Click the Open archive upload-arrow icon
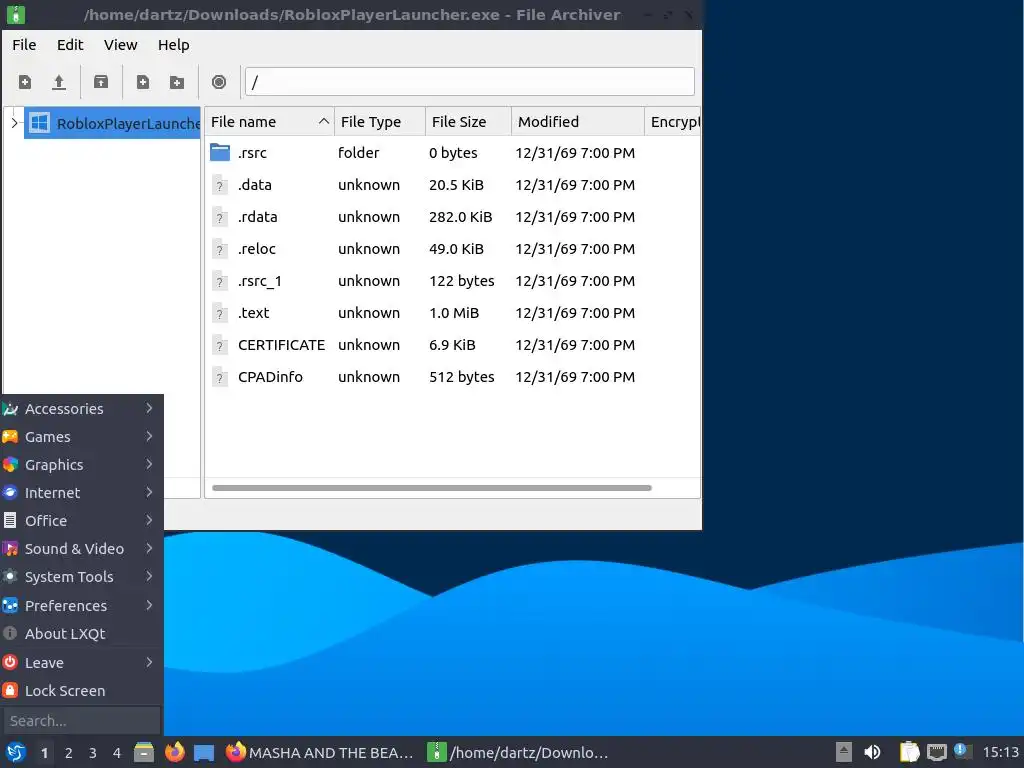This screenshot has height=768, width=1024. tap(59, 82)
